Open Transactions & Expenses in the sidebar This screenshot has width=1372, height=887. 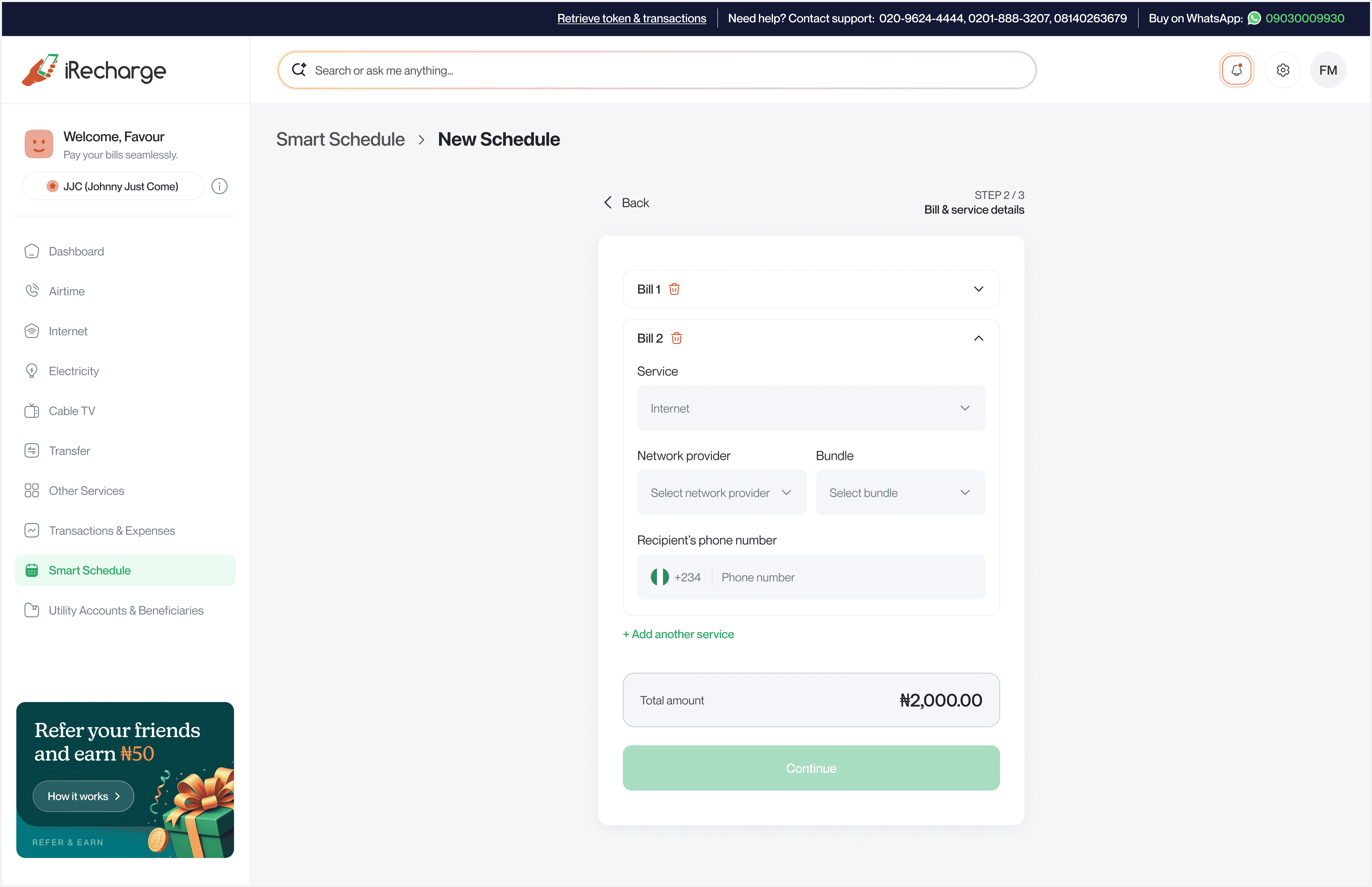(112, 530)
